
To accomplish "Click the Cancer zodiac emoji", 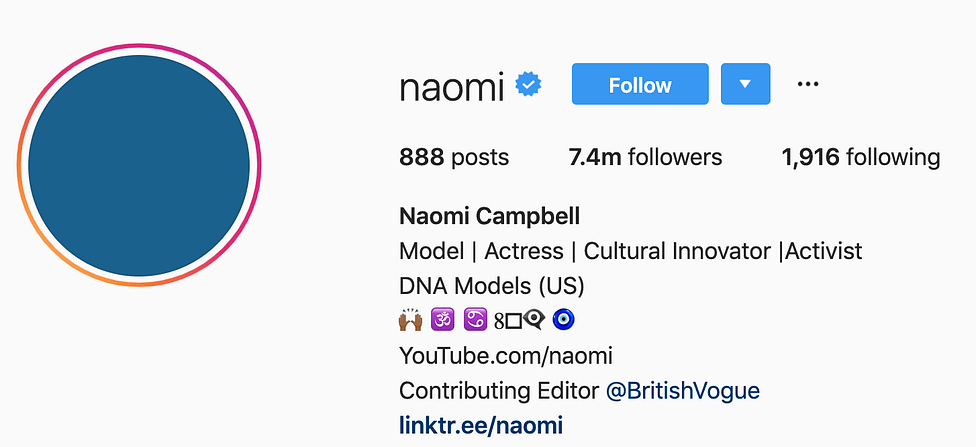I will tap(475, 320).
